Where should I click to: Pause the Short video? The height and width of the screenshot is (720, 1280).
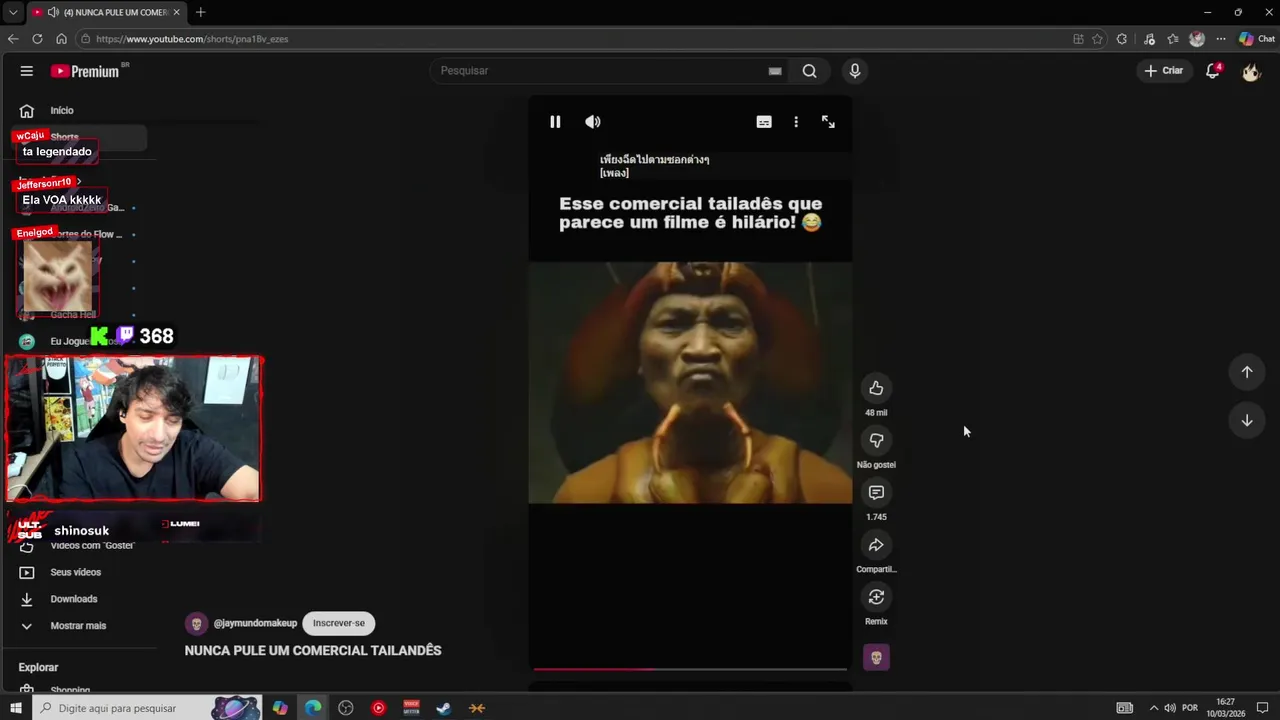point(555,122)
